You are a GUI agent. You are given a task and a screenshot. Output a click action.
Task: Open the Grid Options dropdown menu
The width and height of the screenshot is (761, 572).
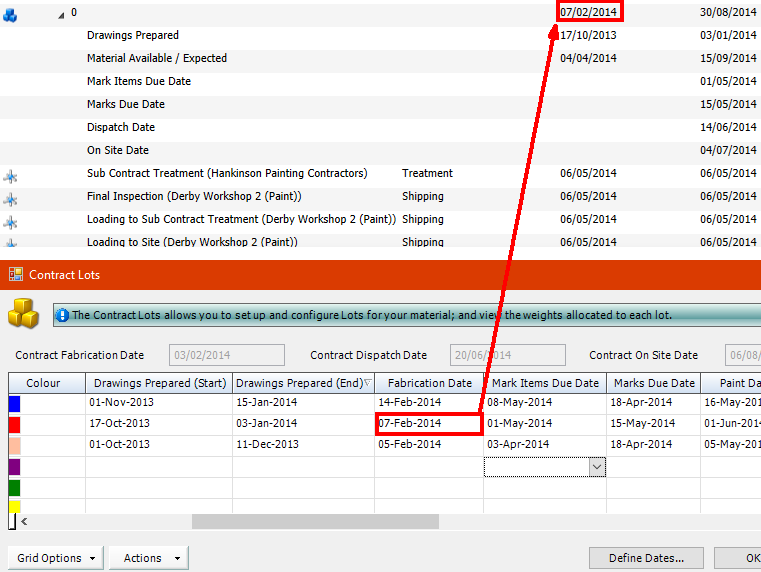click(x=59, y=558)
